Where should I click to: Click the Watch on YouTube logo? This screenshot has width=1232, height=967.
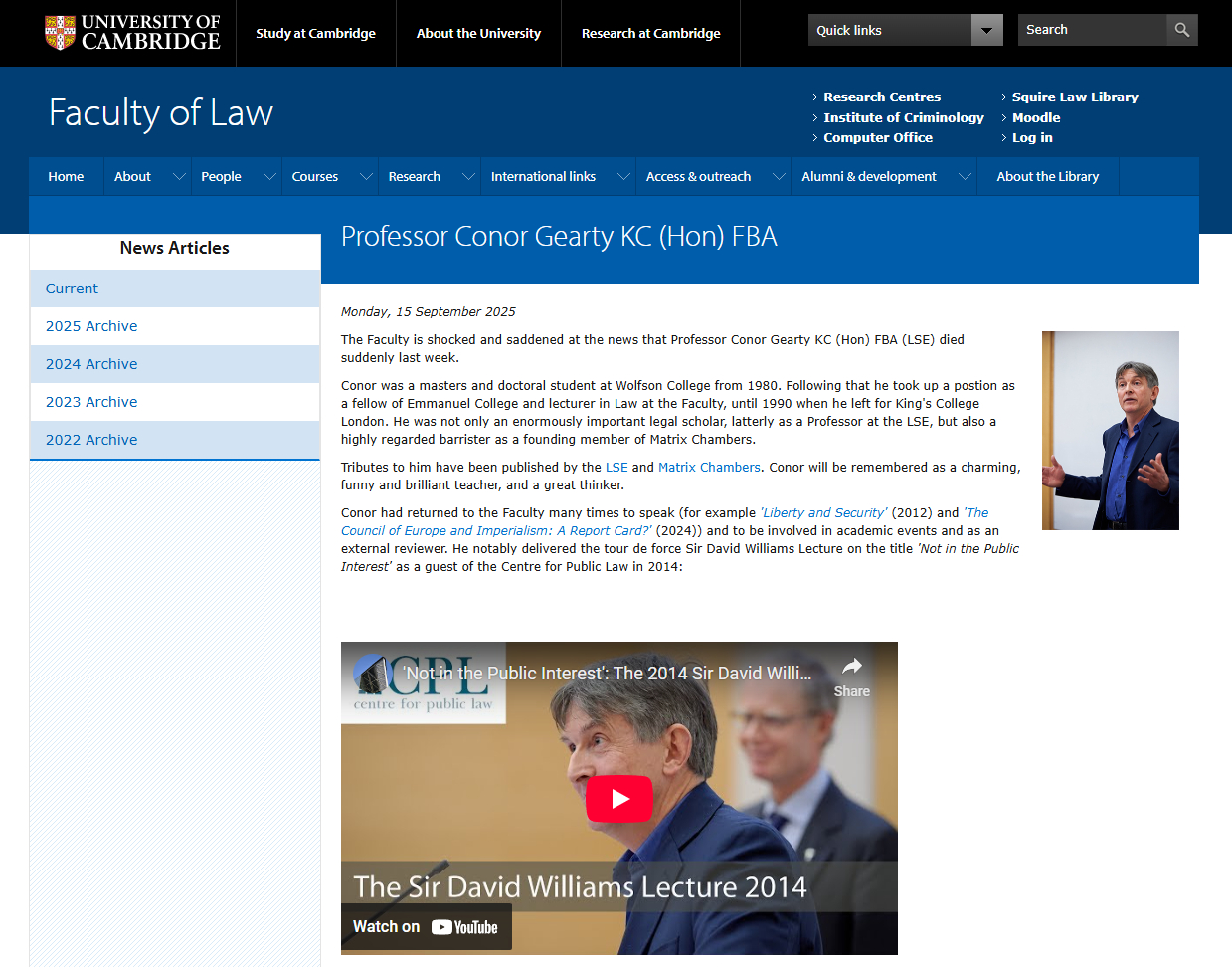[x=464, y=927]
